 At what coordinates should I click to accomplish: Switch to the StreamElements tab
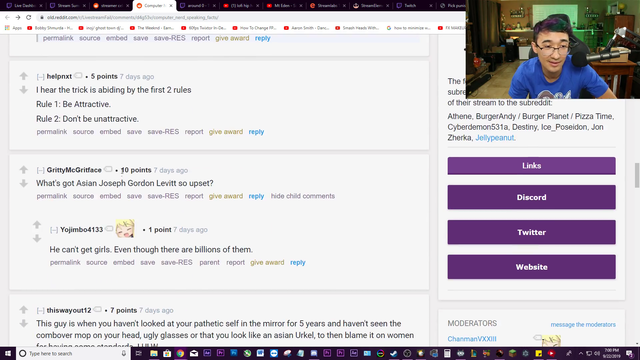coord(371,6)
